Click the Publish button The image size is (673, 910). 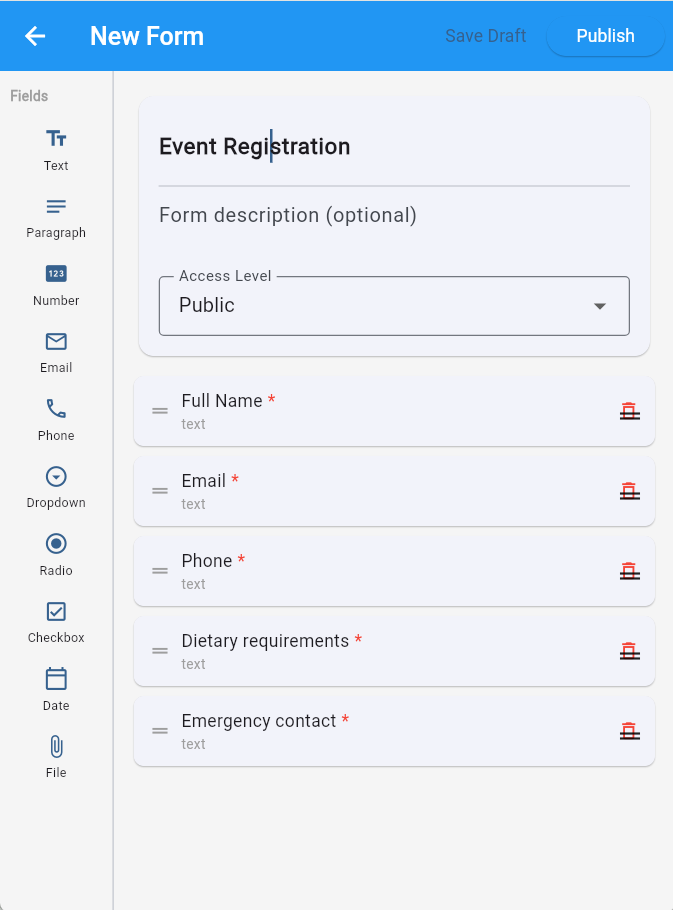click(x=605, y=36)
